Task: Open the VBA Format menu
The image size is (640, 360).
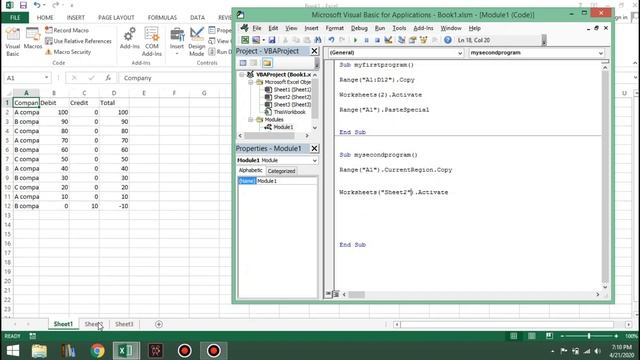Action: (335, 28)
